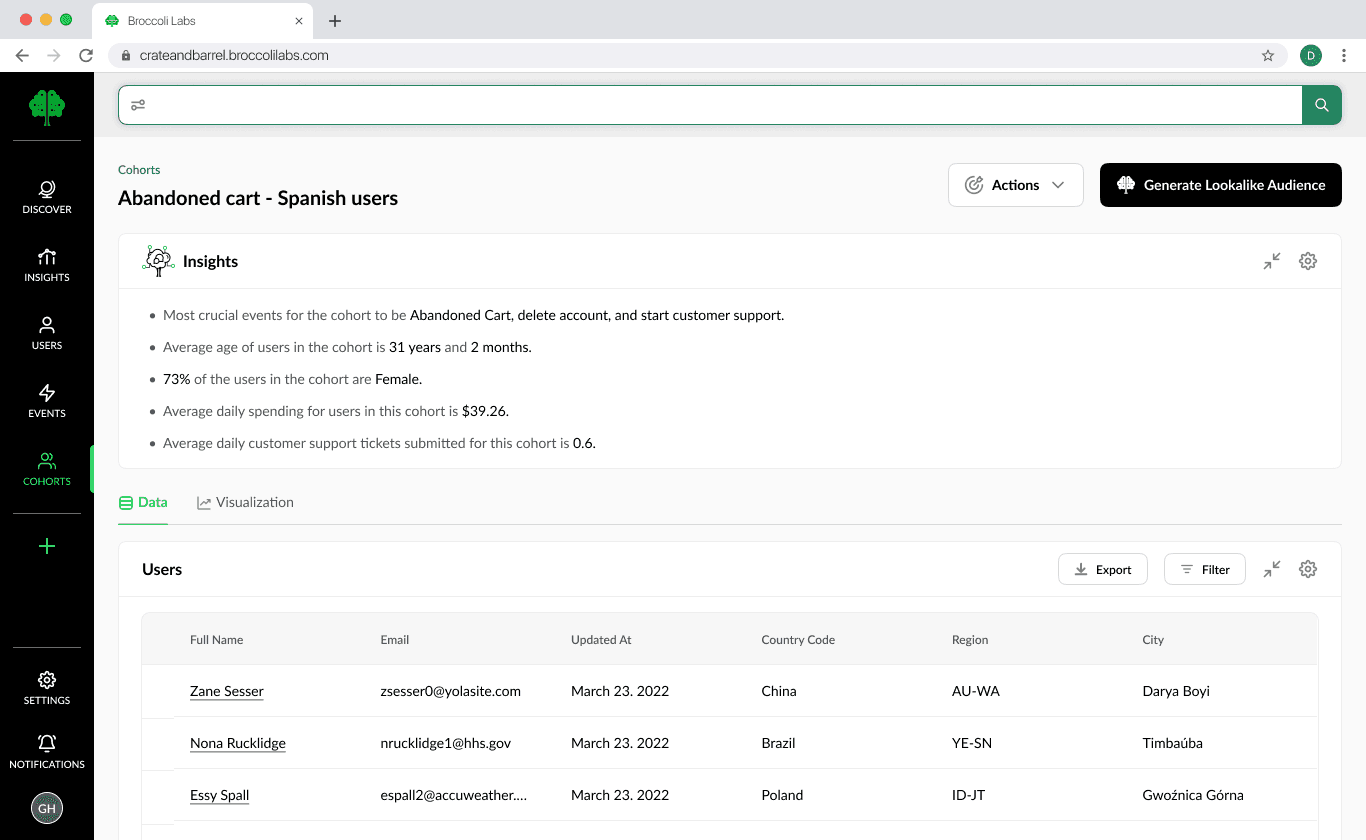Sort by Full Name column header
Viewport: 1366px width, 840px height.
pos(217,640)
